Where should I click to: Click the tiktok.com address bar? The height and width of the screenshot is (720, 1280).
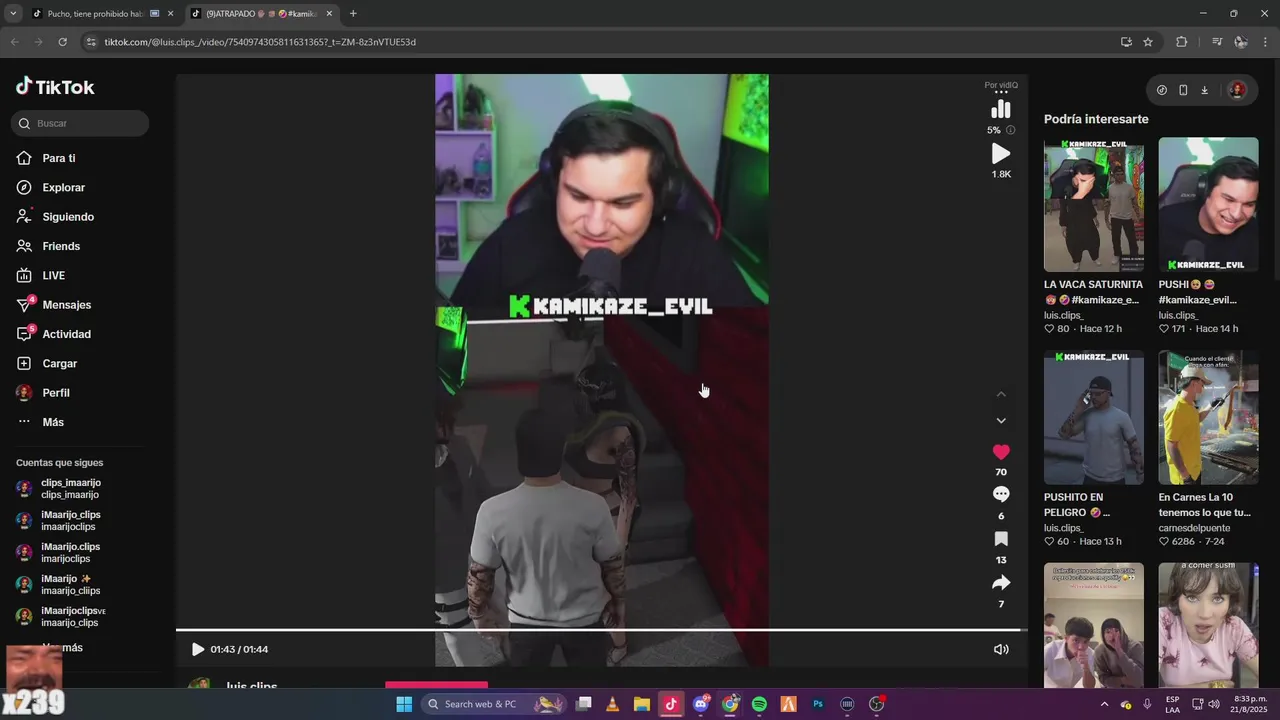point(600,42)
